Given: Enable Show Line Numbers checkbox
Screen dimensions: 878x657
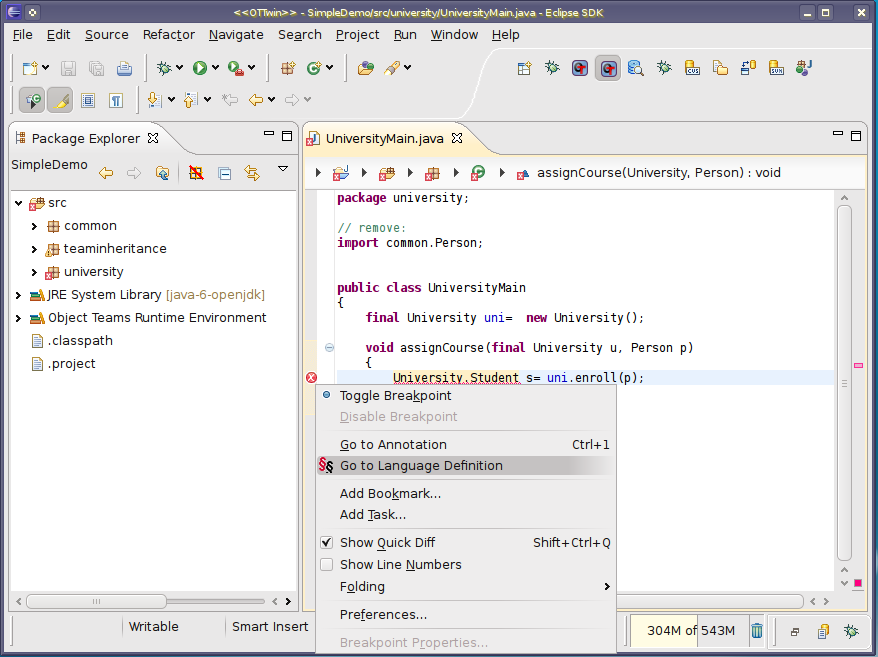Looking at the screenshot, I should (x=326, y=564).
